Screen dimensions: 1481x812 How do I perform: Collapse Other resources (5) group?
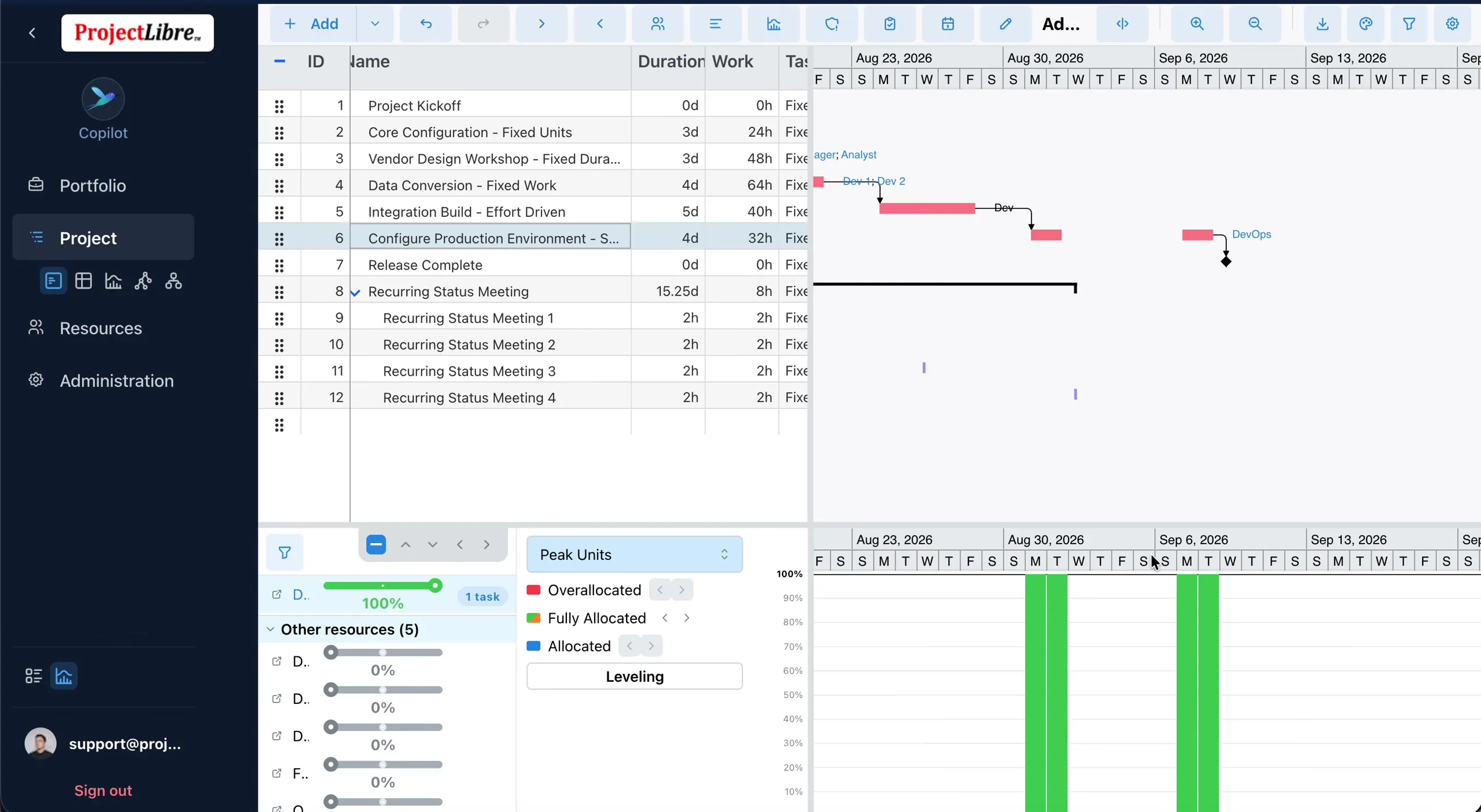(271, 629)
